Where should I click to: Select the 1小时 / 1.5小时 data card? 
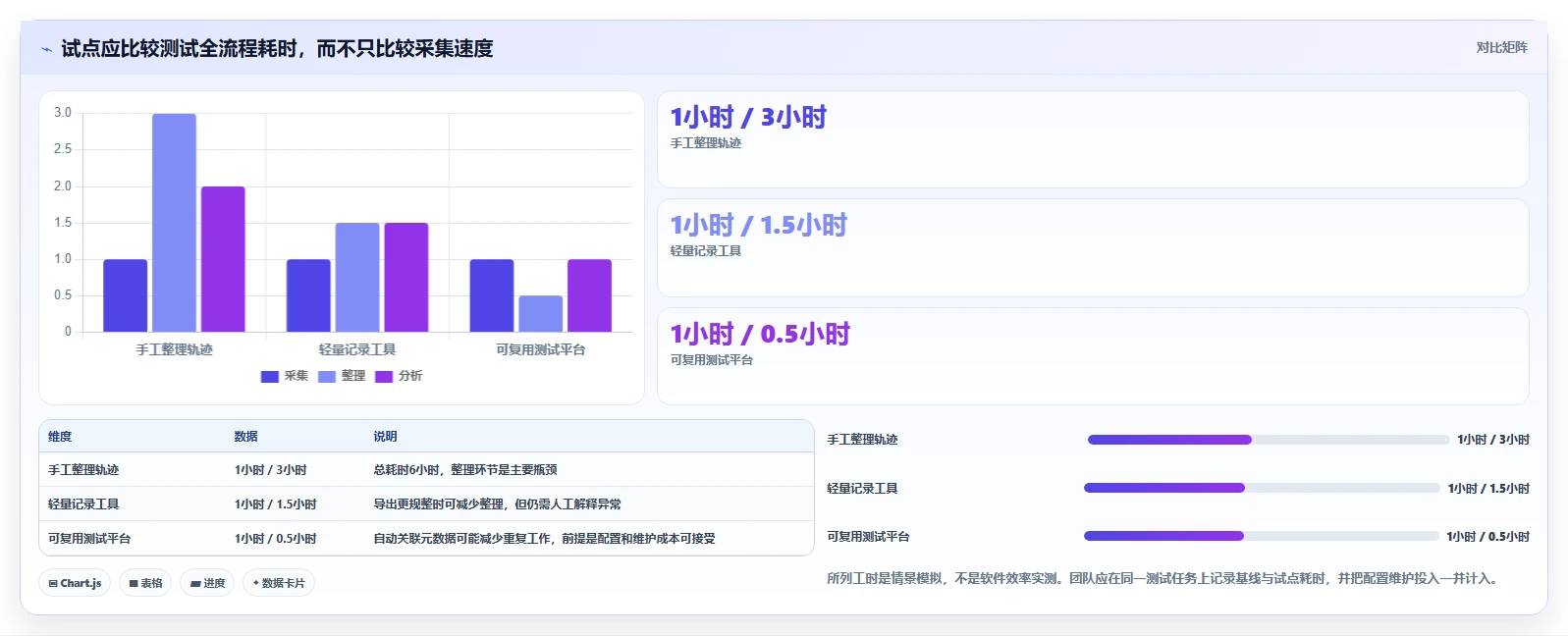point(1093,248)
